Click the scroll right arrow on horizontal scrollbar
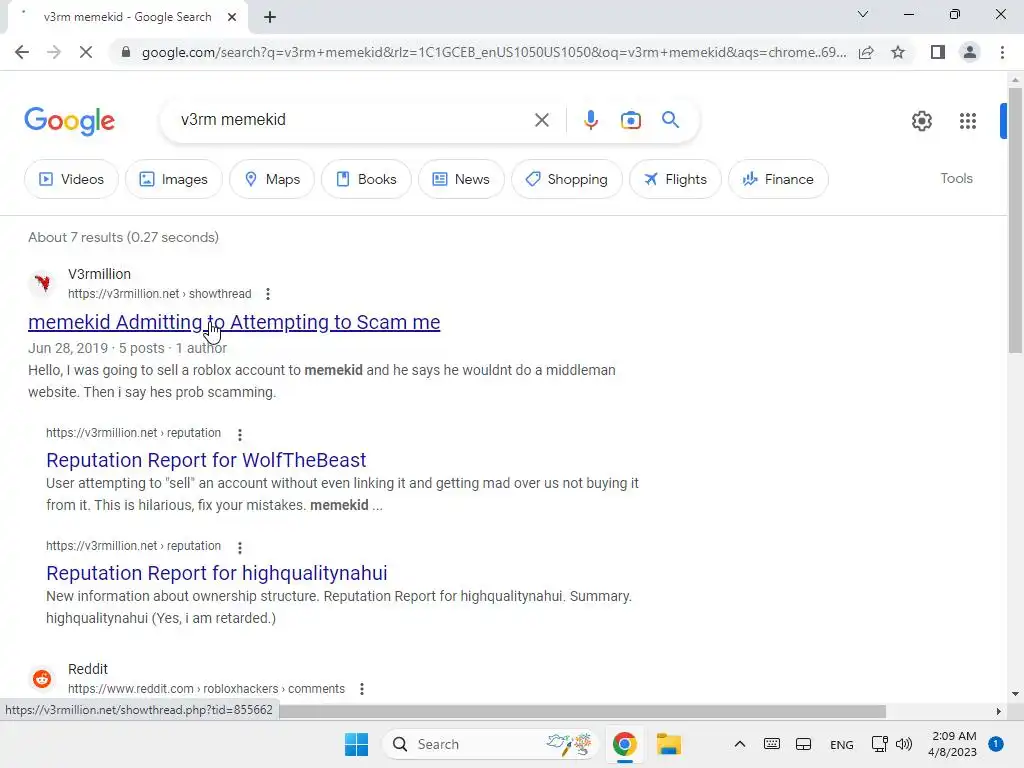 coord(999,711)
